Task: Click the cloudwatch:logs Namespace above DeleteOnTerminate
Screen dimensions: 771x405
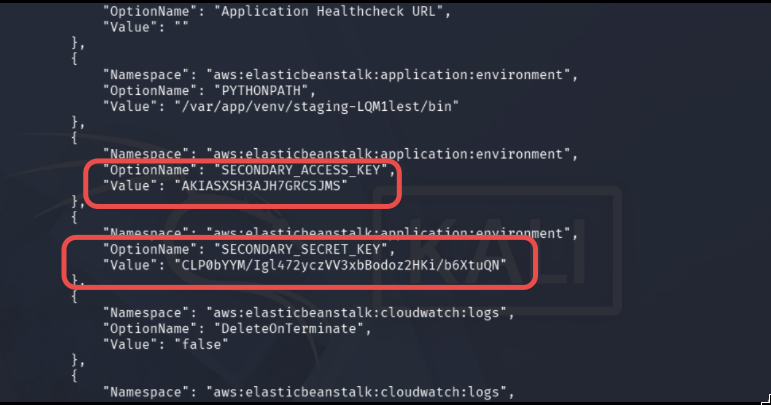Action: point(309,313)
